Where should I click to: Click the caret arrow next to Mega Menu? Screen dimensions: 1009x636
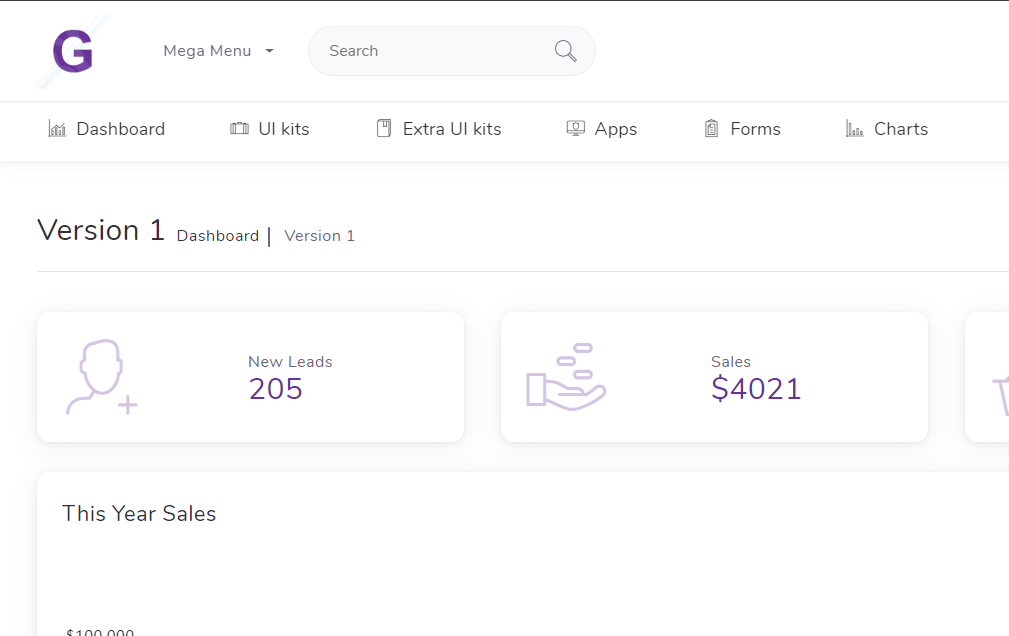(x=269, y=51)
